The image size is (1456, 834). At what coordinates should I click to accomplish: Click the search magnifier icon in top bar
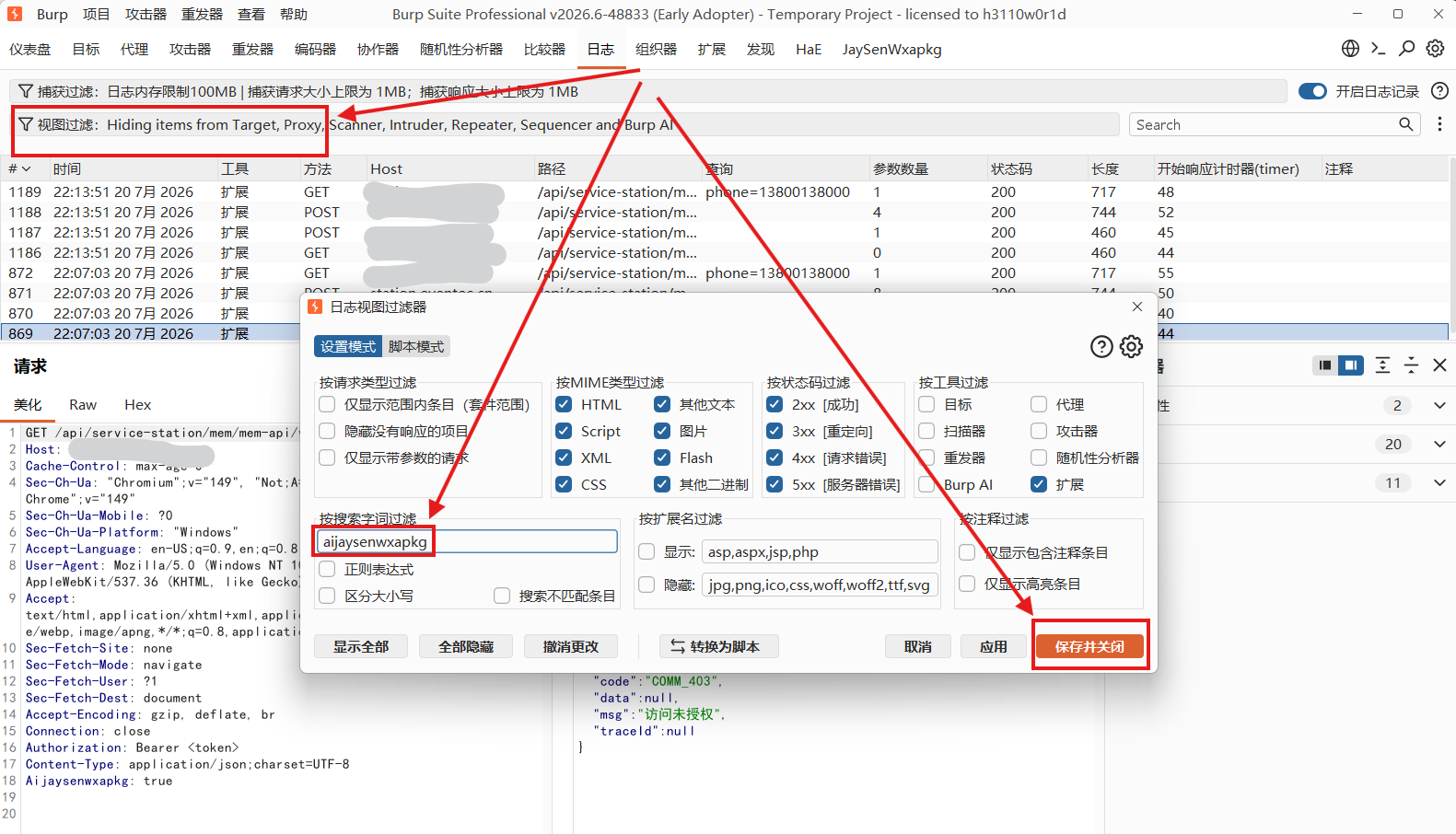pos(1407,49)
